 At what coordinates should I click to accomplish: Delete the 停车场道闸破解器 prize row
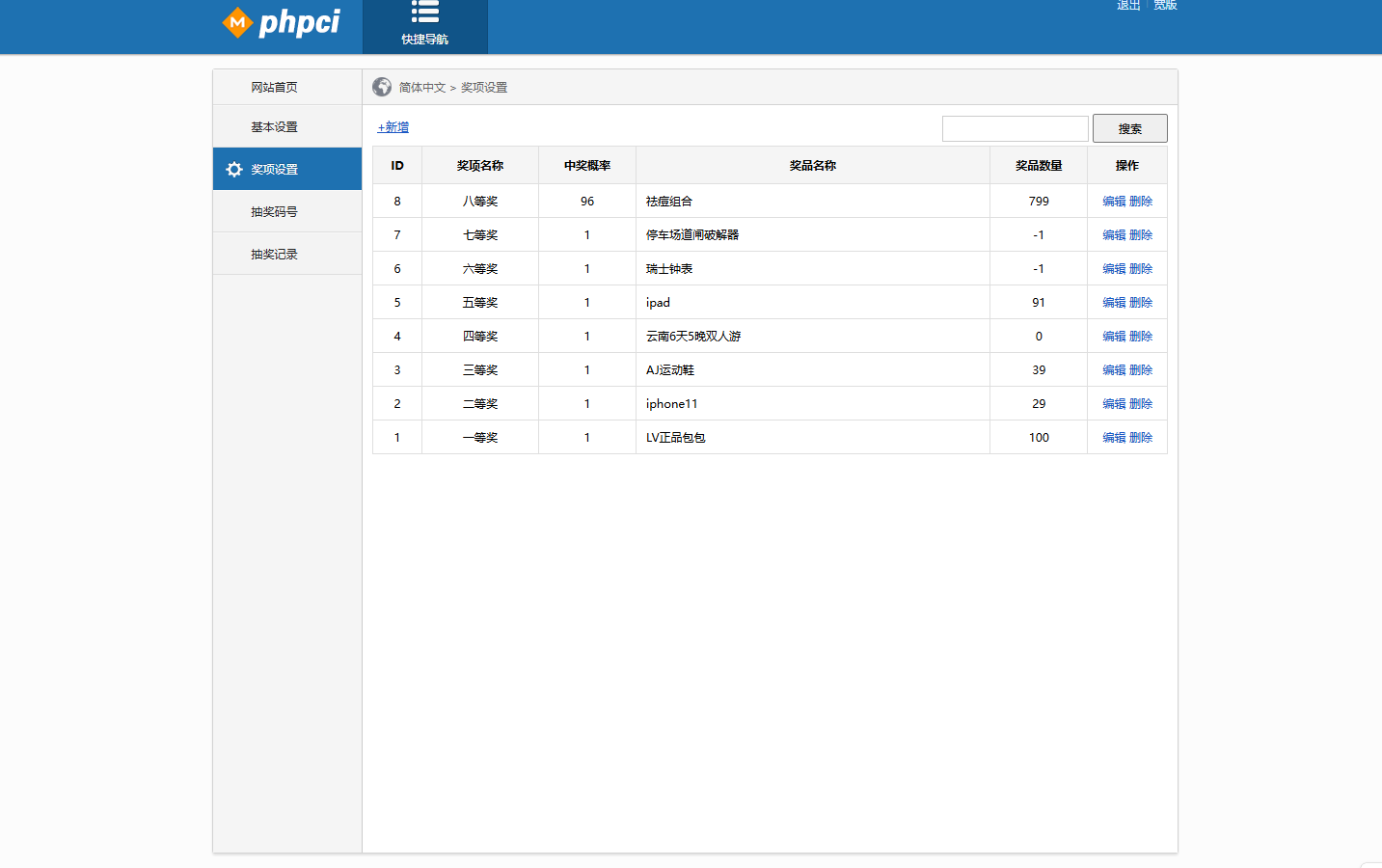[x=1141, y=234]
